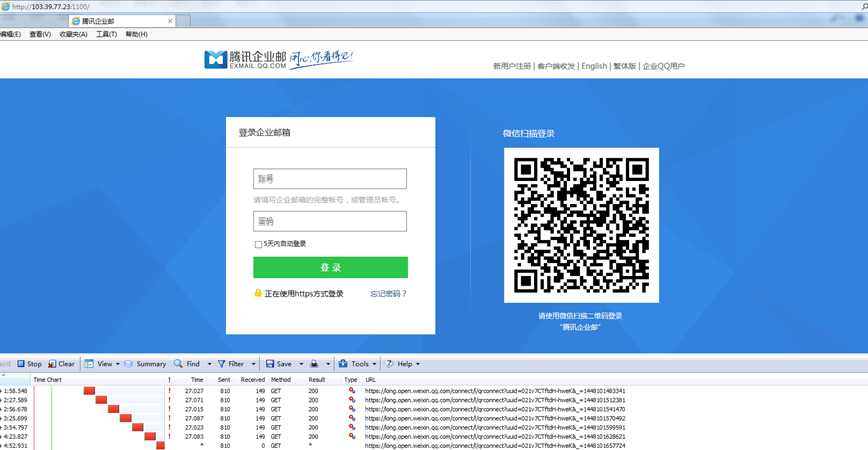Open the 收藏夹(A) browser menu
This screenshot has height=450, width=868.
(74, 34)
